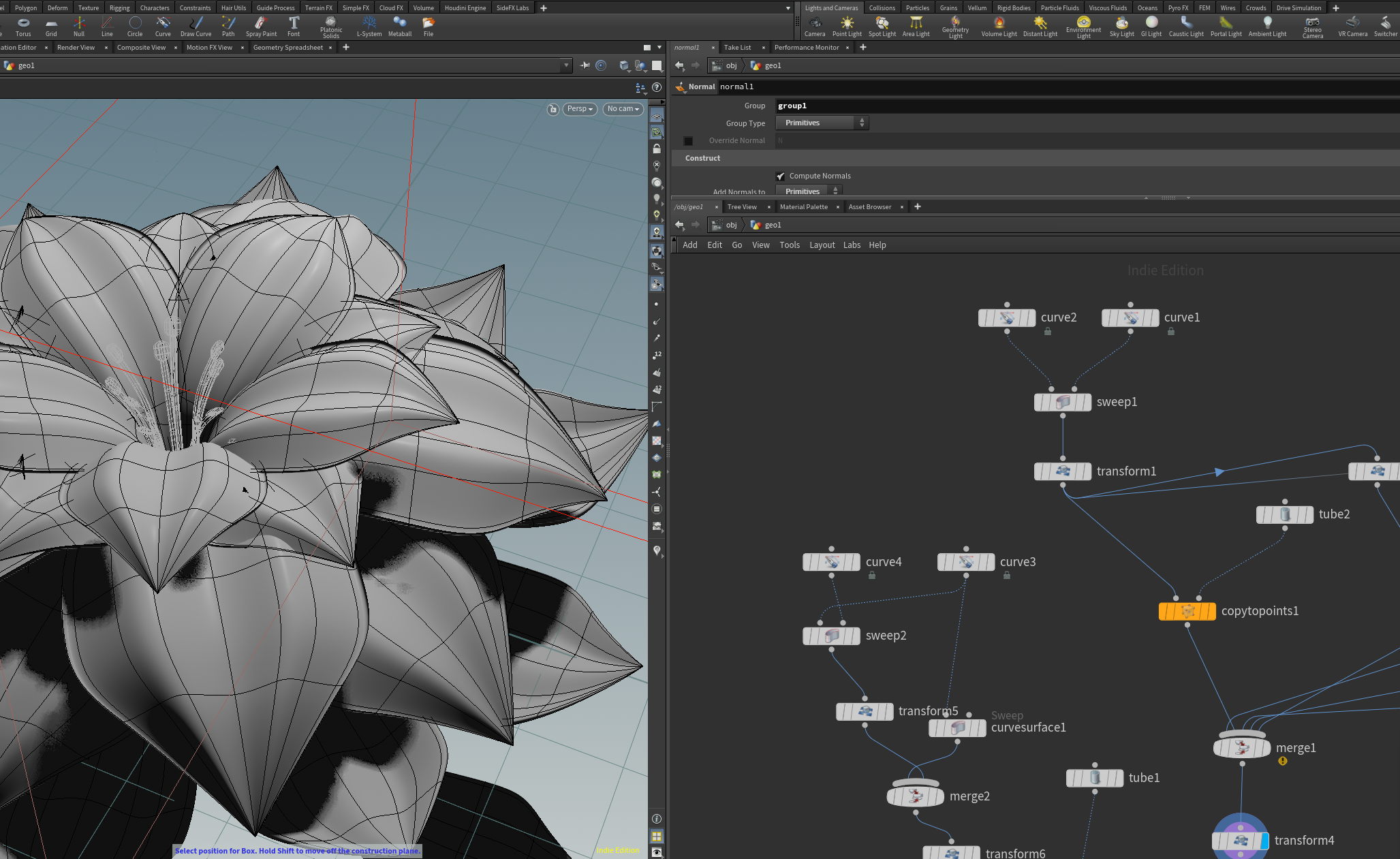This screenshot has height=859, width=1400.
Task: Select the Torus shelf tool
Action: pos(23,27)
